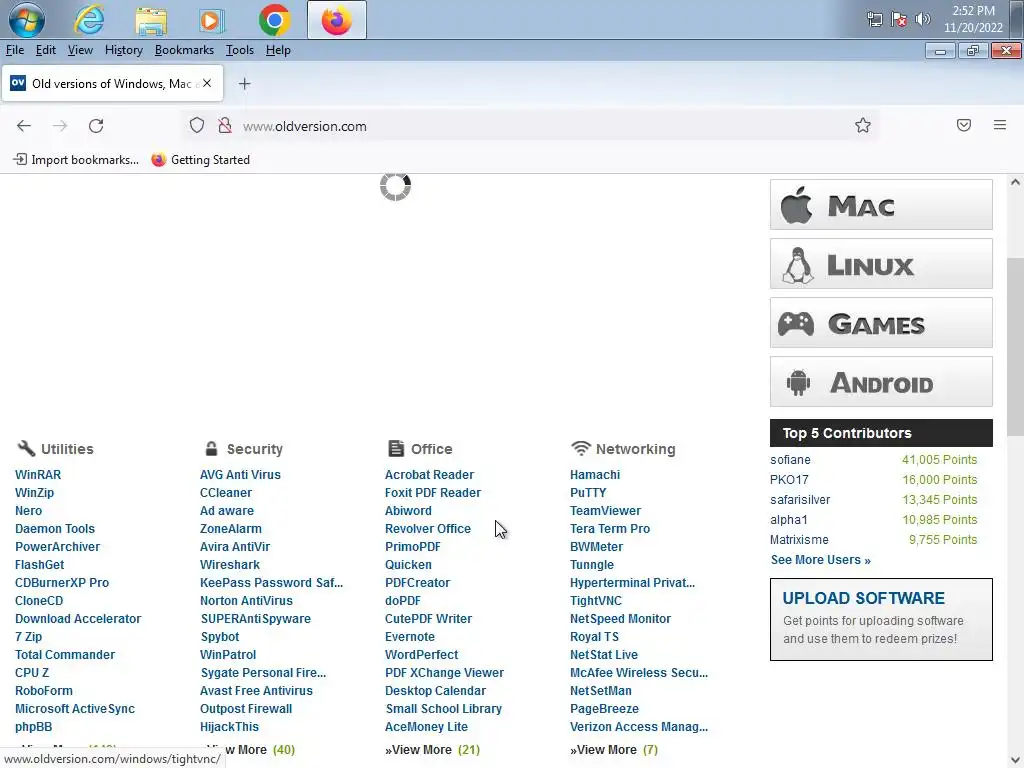This screenshot has height=768, width=1024.
Task: Open the Tools menu
Action: (240, 50)
